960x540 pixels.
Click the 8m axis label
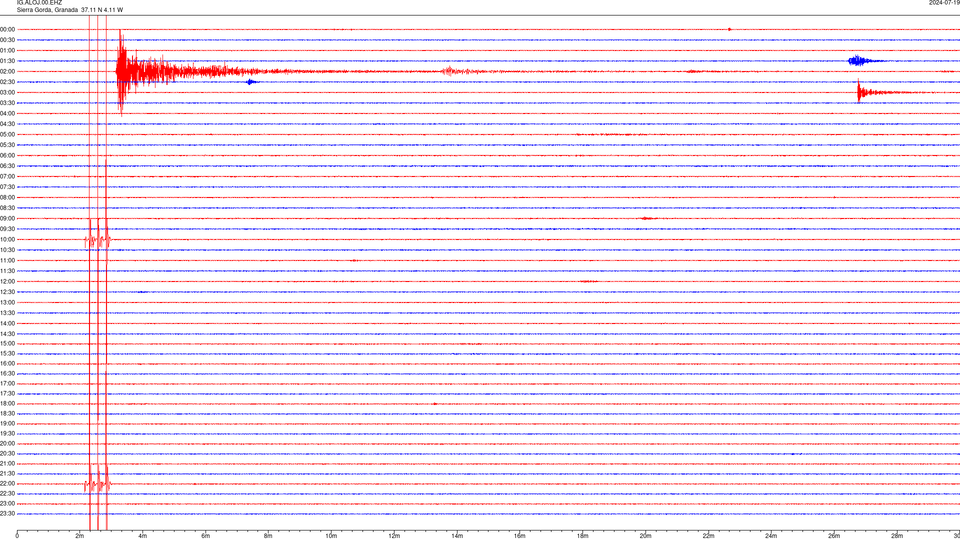point(268,536)
